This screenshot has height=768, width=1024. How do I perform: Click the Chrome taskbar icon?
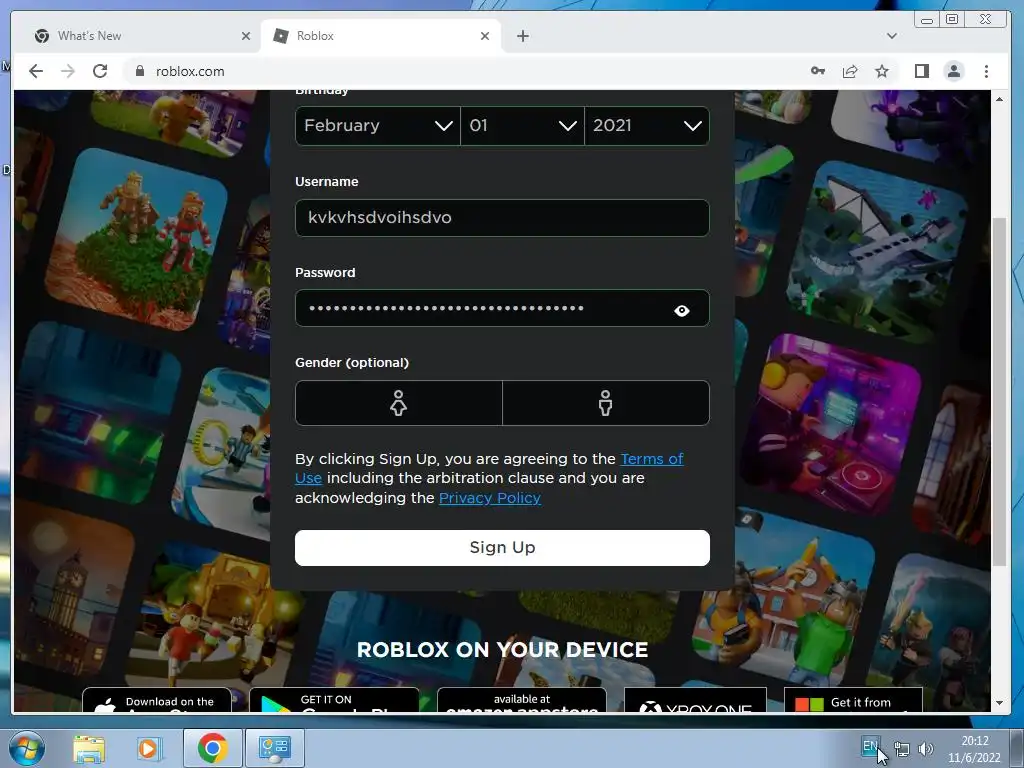pyautogui.click(x=212, y=748)
